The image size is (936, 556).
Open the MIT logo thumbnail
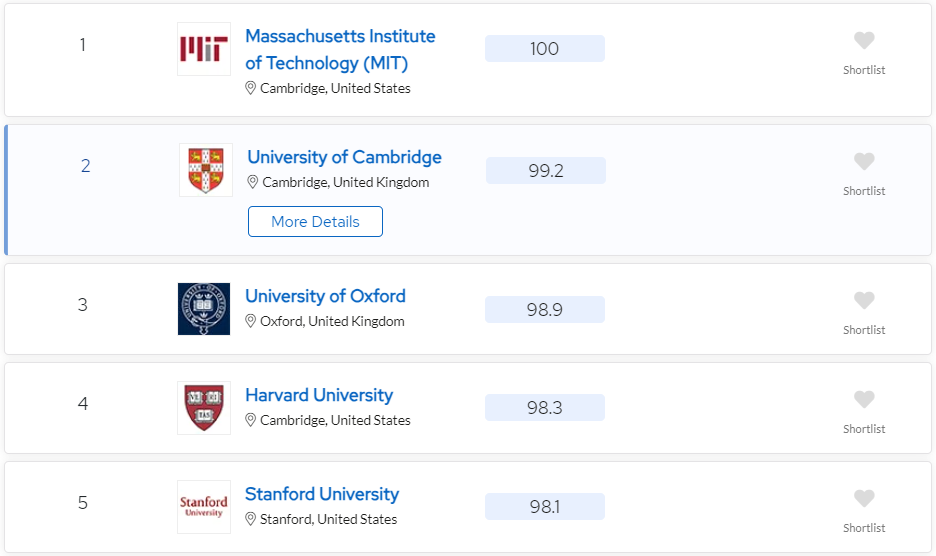click(204, 49)
